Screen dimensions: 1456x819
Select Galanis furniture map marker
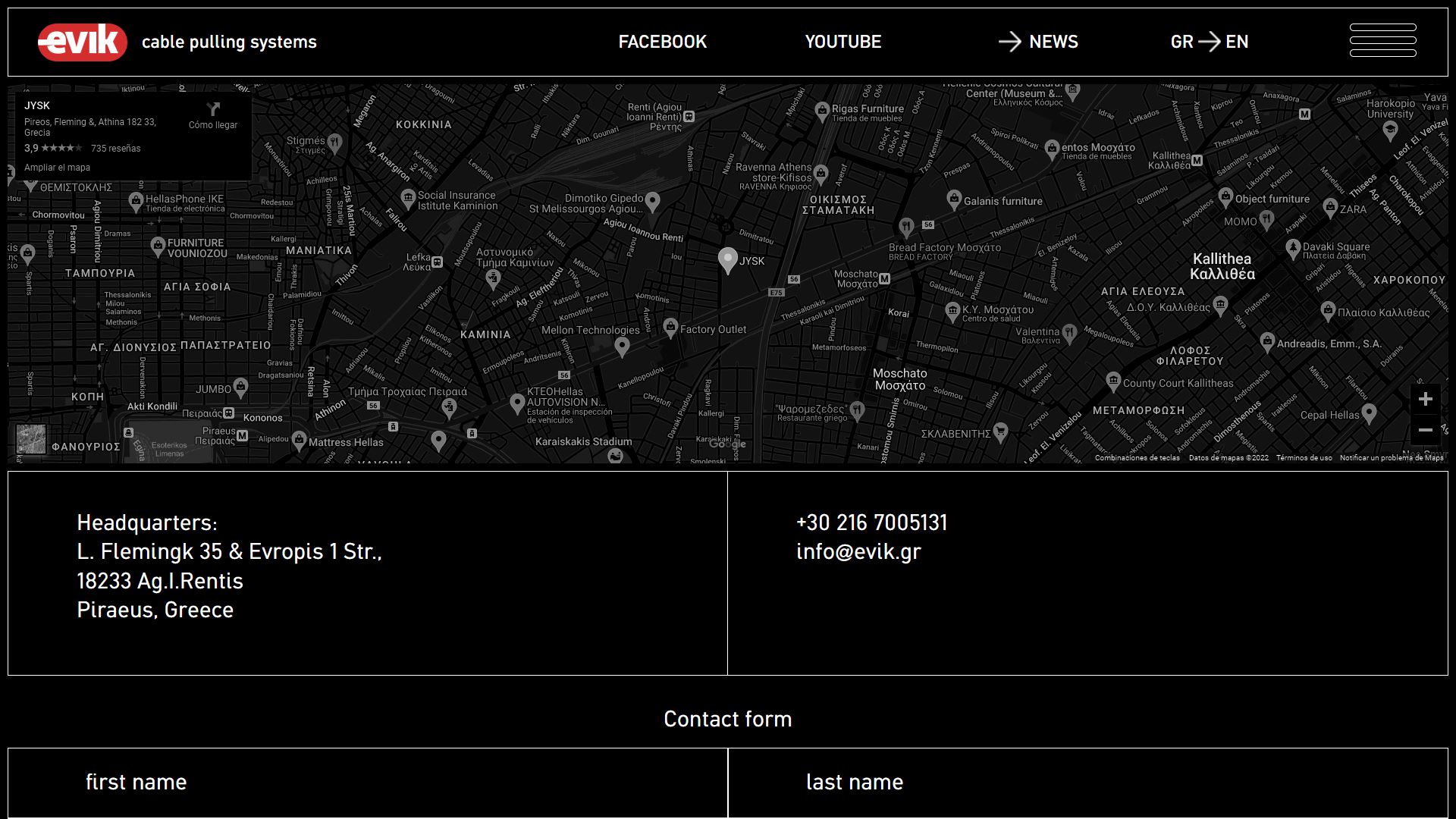[x=953, y=200]
